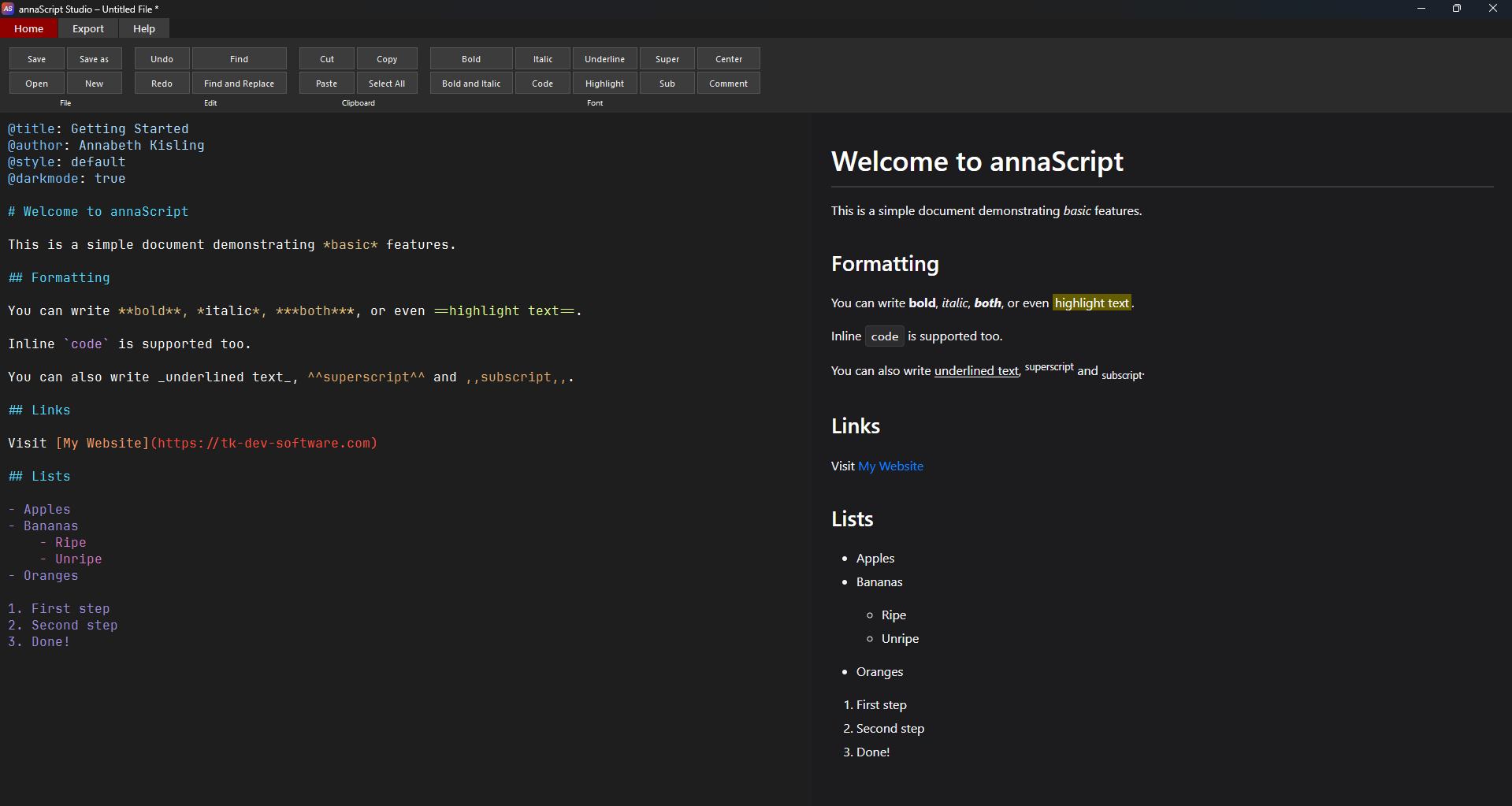This screenshot has width=1512, height=806.
Task: Click the '- Oranges' line in editor
Action: click(43, 576)
